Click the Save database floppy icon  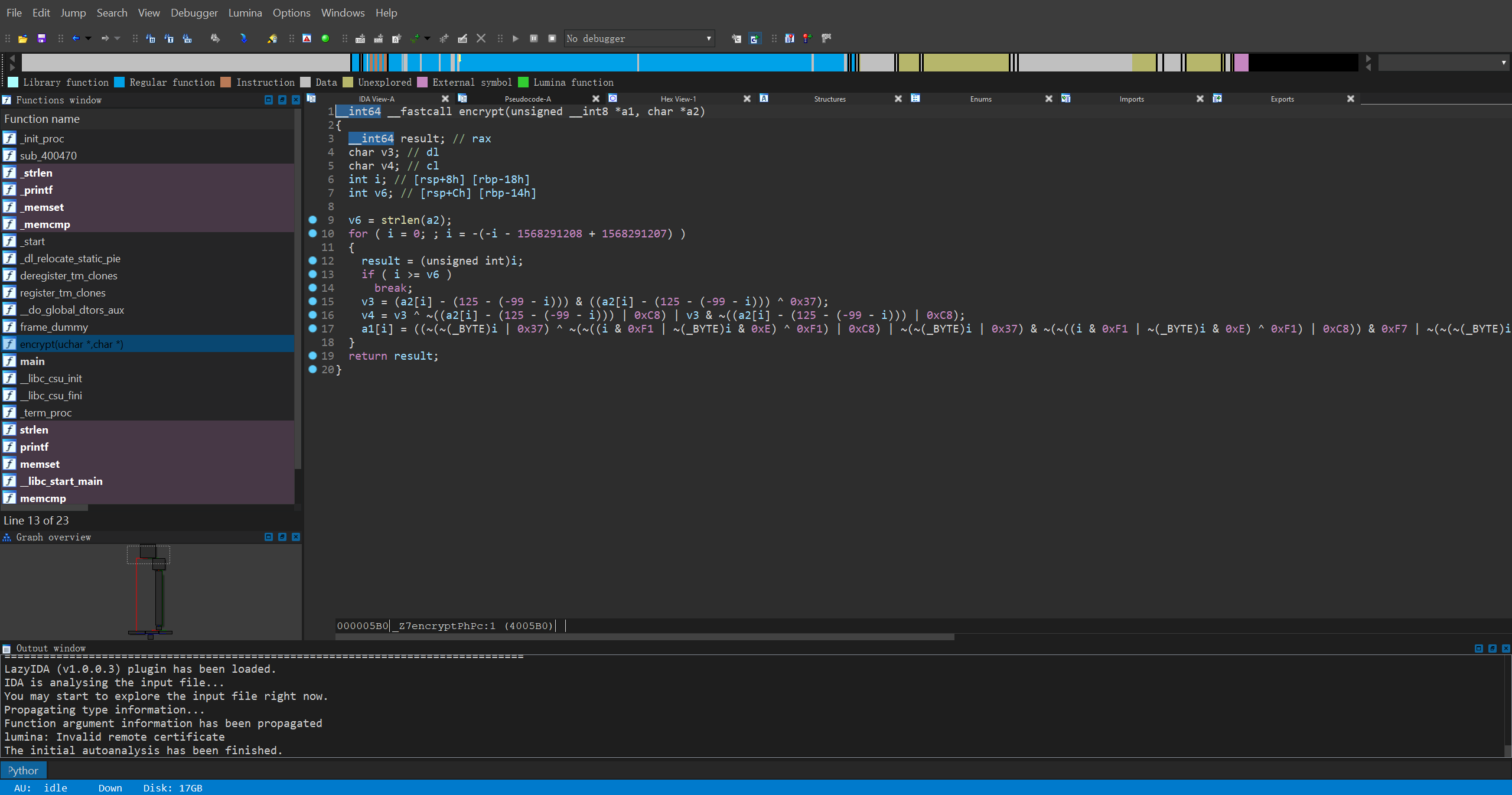click(41, 38)
